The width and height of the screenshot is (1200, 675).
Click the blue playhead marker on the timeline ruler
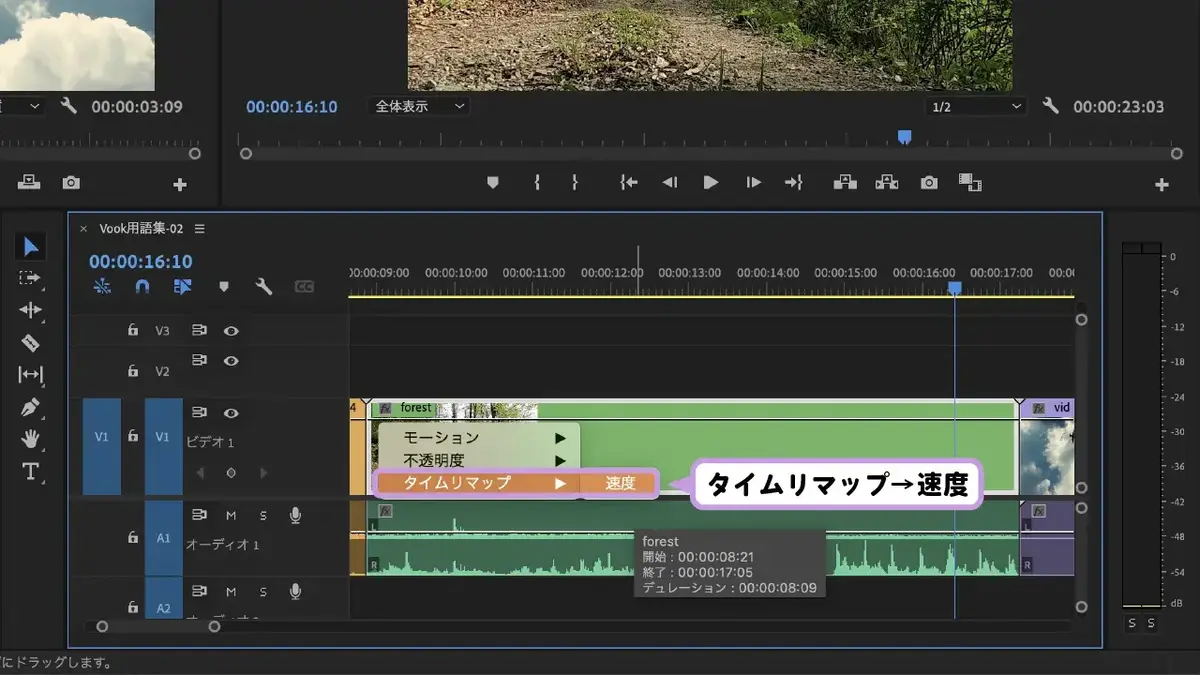[x=955, y=288]
